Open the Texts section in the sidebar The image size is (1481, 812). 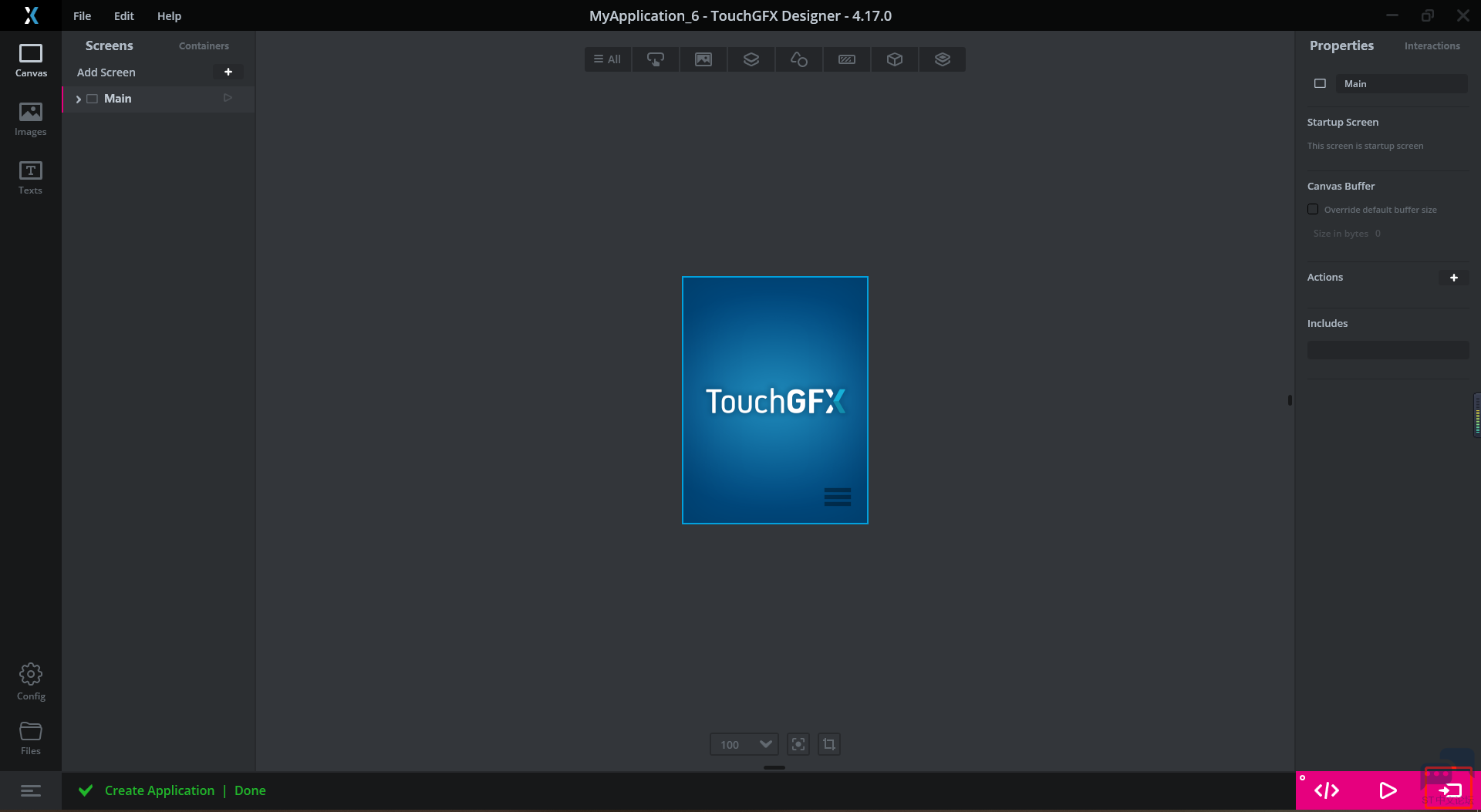[31, 178]
